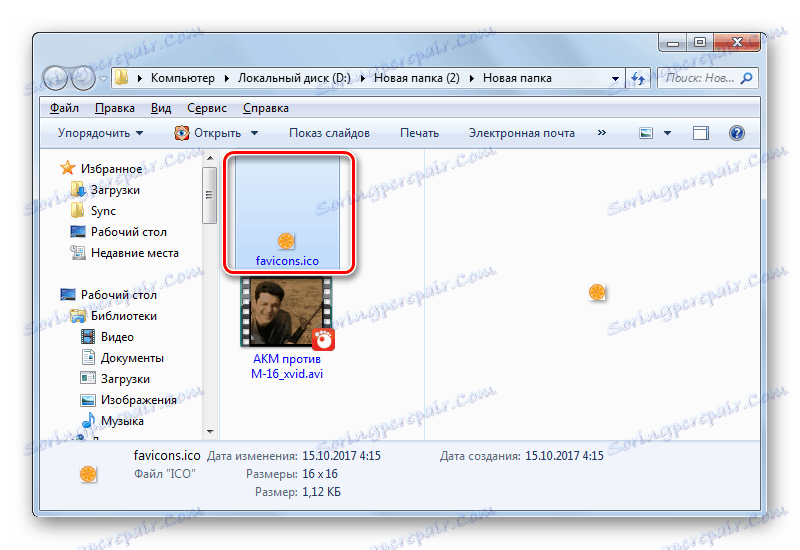Click navigation pane scroll up arrow
Viewport: 800px width, 550px height.
coord(210,159)
